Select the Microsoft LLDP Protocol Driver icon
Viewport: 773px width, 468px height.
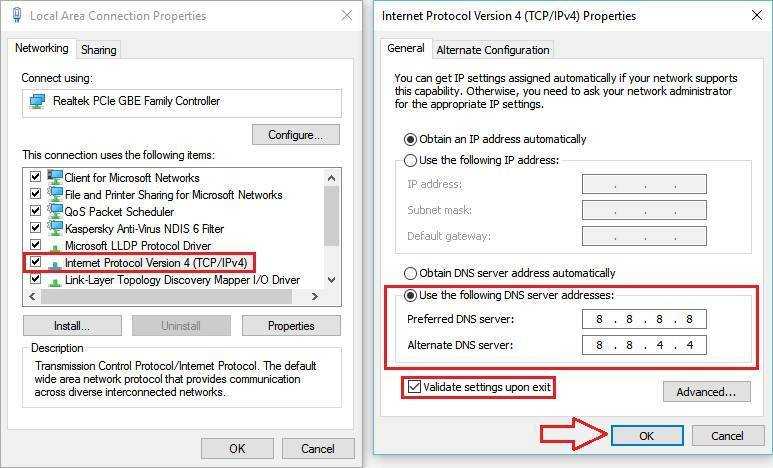[55, 247]
